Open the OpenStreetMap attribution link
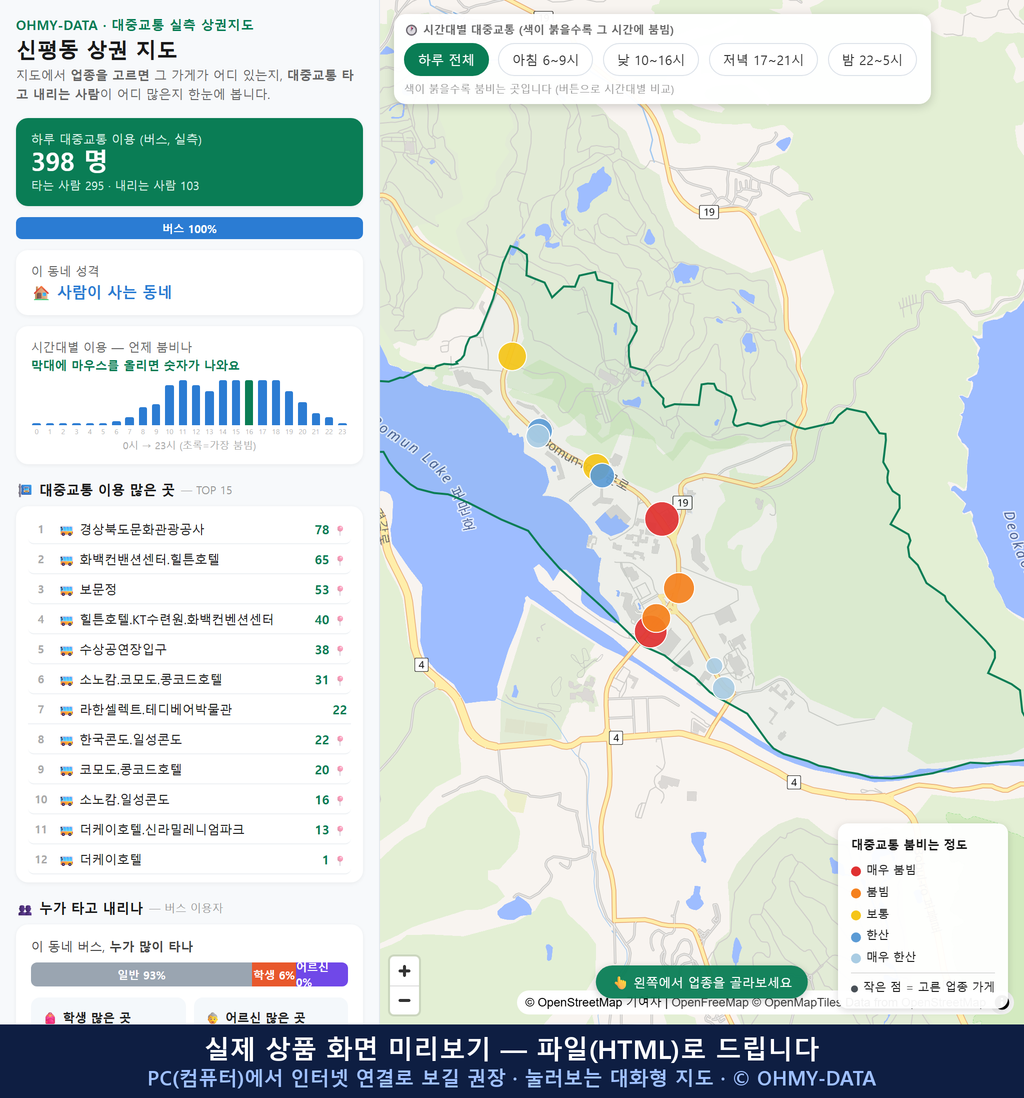Image resolution: width=1024 pixels, height=1098 pixels. pos(573,1002)
